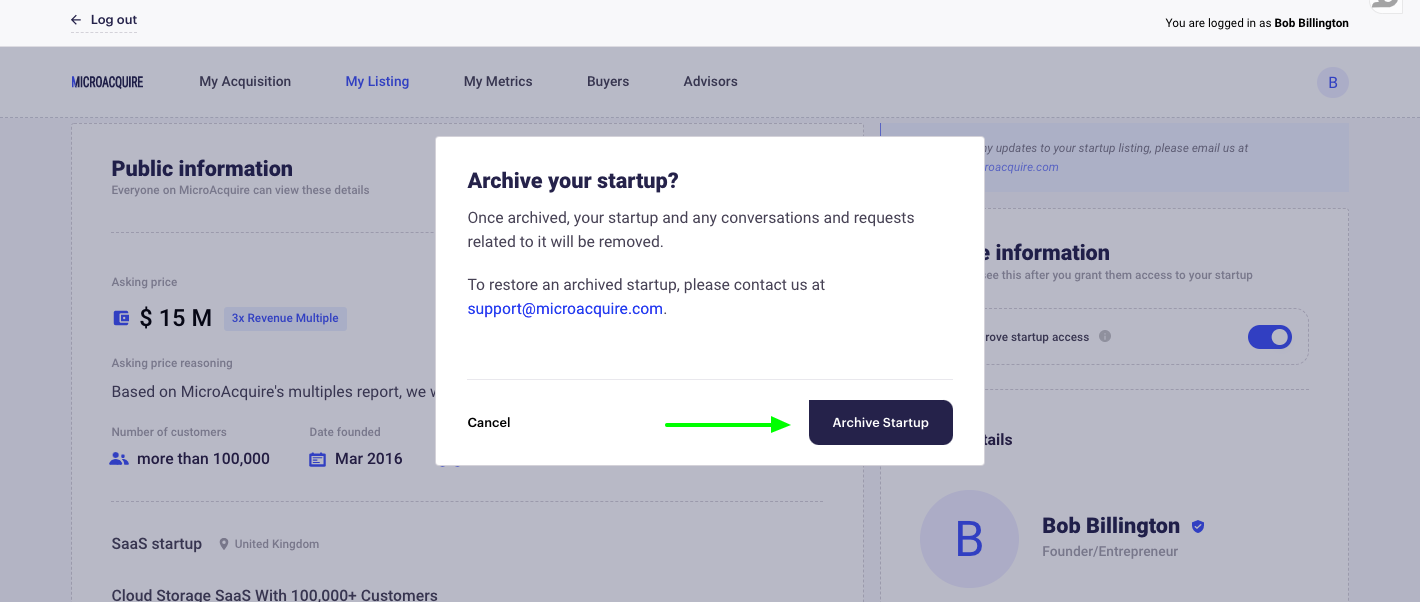This screenshot has width=1420, height=602.
Task: Click the customers people icon
Action: (x=120, y=459)
